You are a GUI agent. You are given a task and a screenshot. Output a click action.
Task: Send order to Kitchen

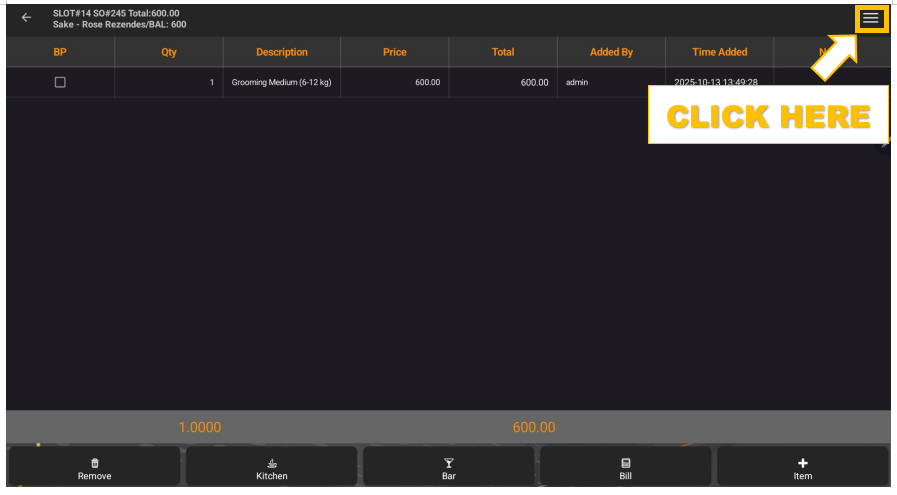click(271, 468)
